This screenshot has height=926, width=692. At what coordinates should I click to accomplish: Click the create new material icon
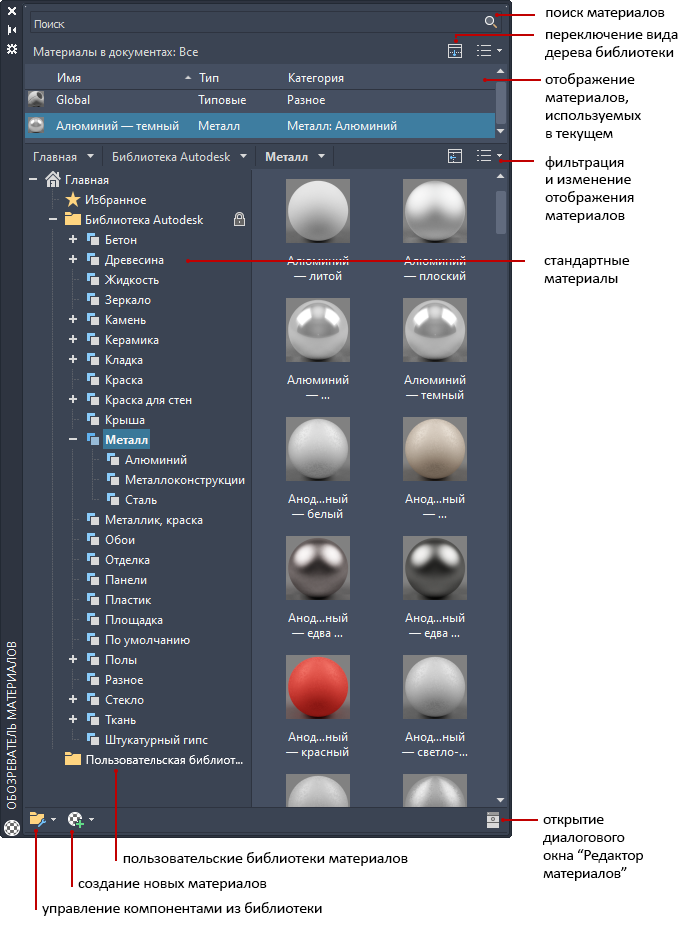click(76, 820)
